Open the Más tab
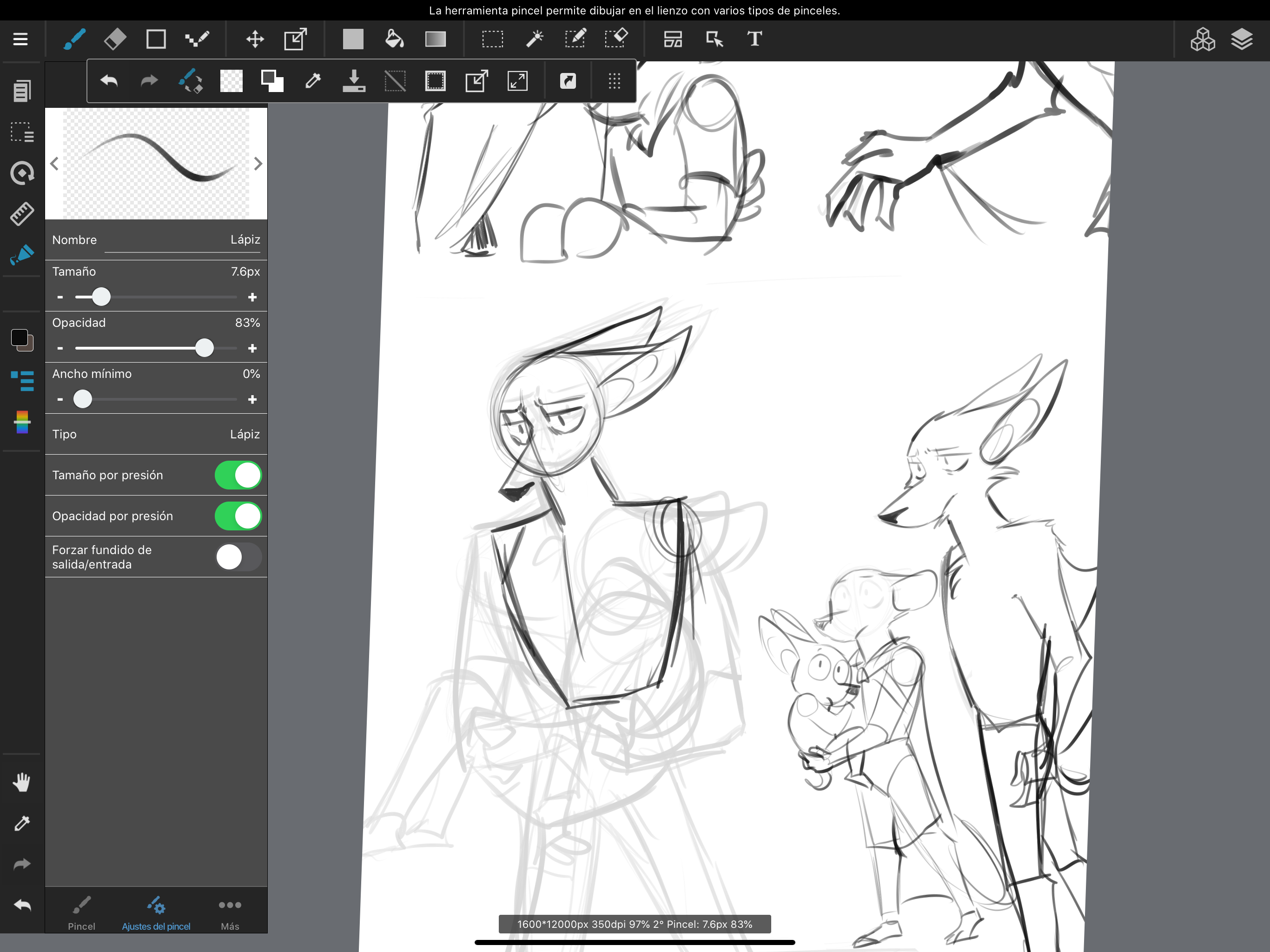 [230, 912]
